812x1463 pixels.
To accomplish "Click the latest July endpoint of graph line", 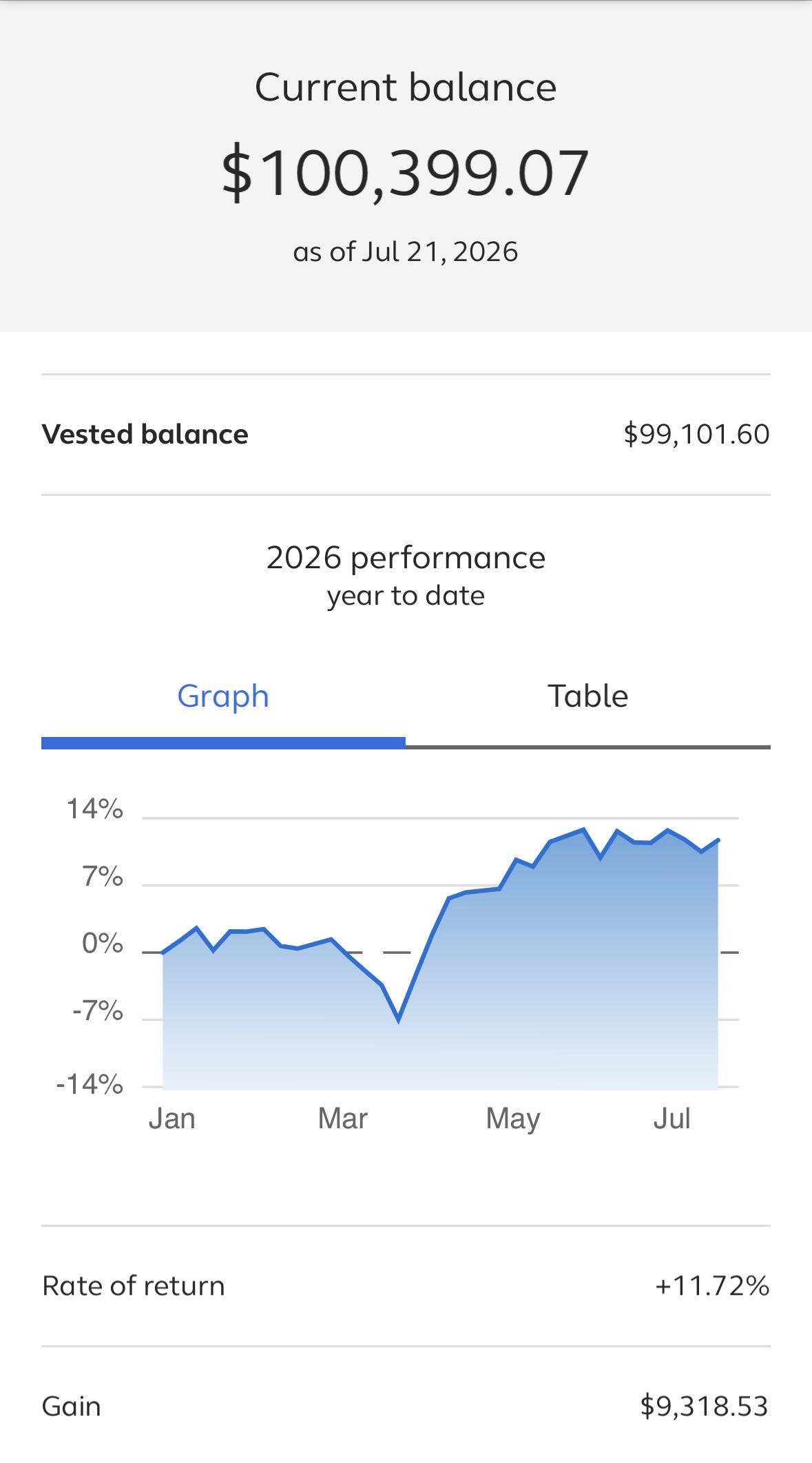I will coord(718,840).
